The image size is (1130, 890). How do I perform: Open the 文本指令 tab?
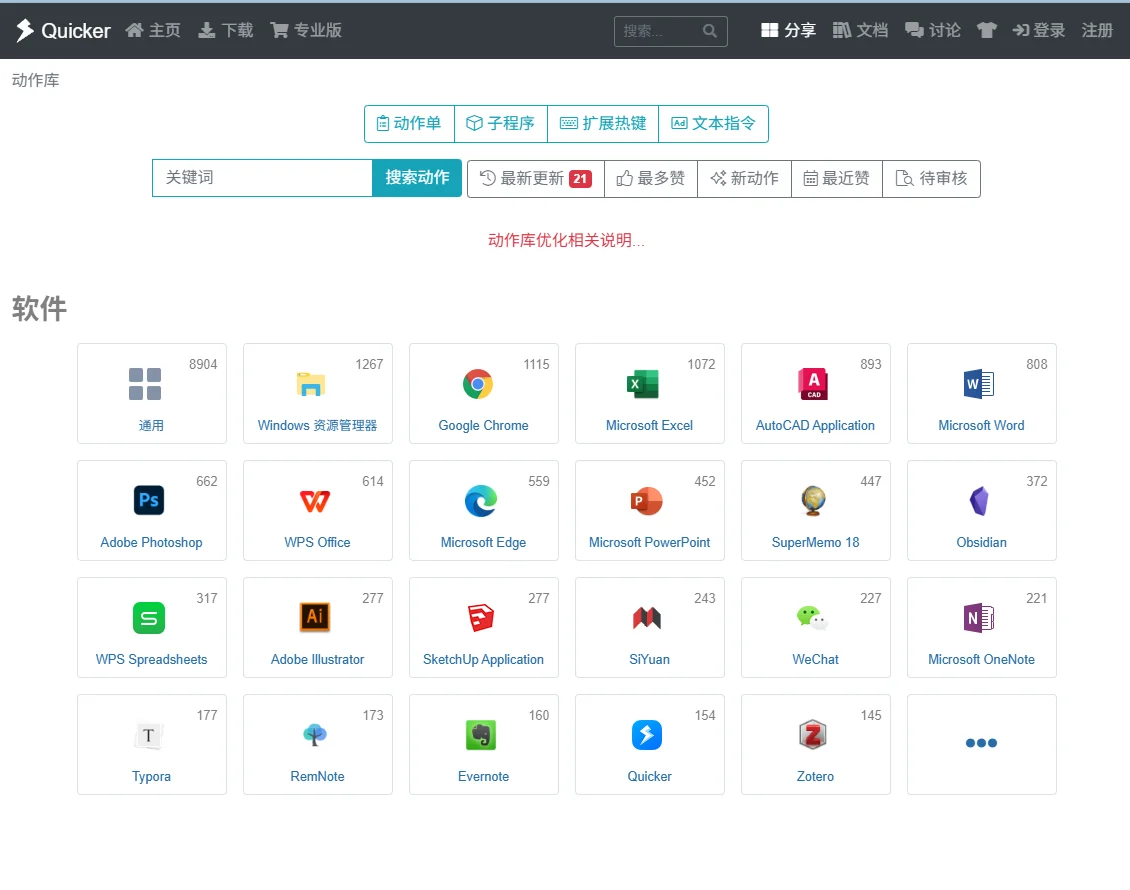tap(713, 123)
